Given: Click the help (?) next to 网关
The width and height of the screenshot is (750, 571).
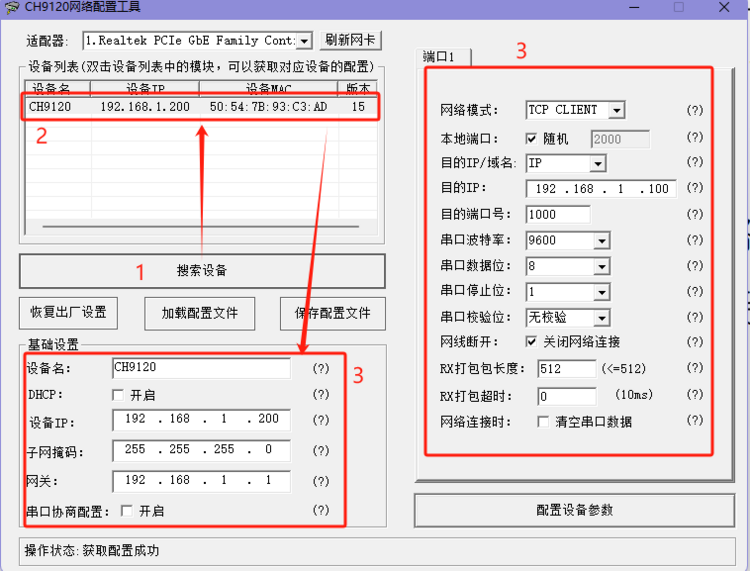Looking at the screenshot, I should [321, 481].
